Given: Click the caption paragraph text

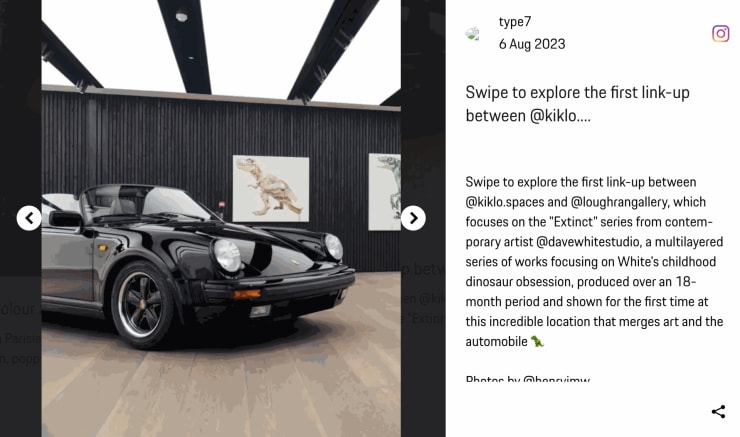Looking at the screenshot, I should [x=594, y=261].
